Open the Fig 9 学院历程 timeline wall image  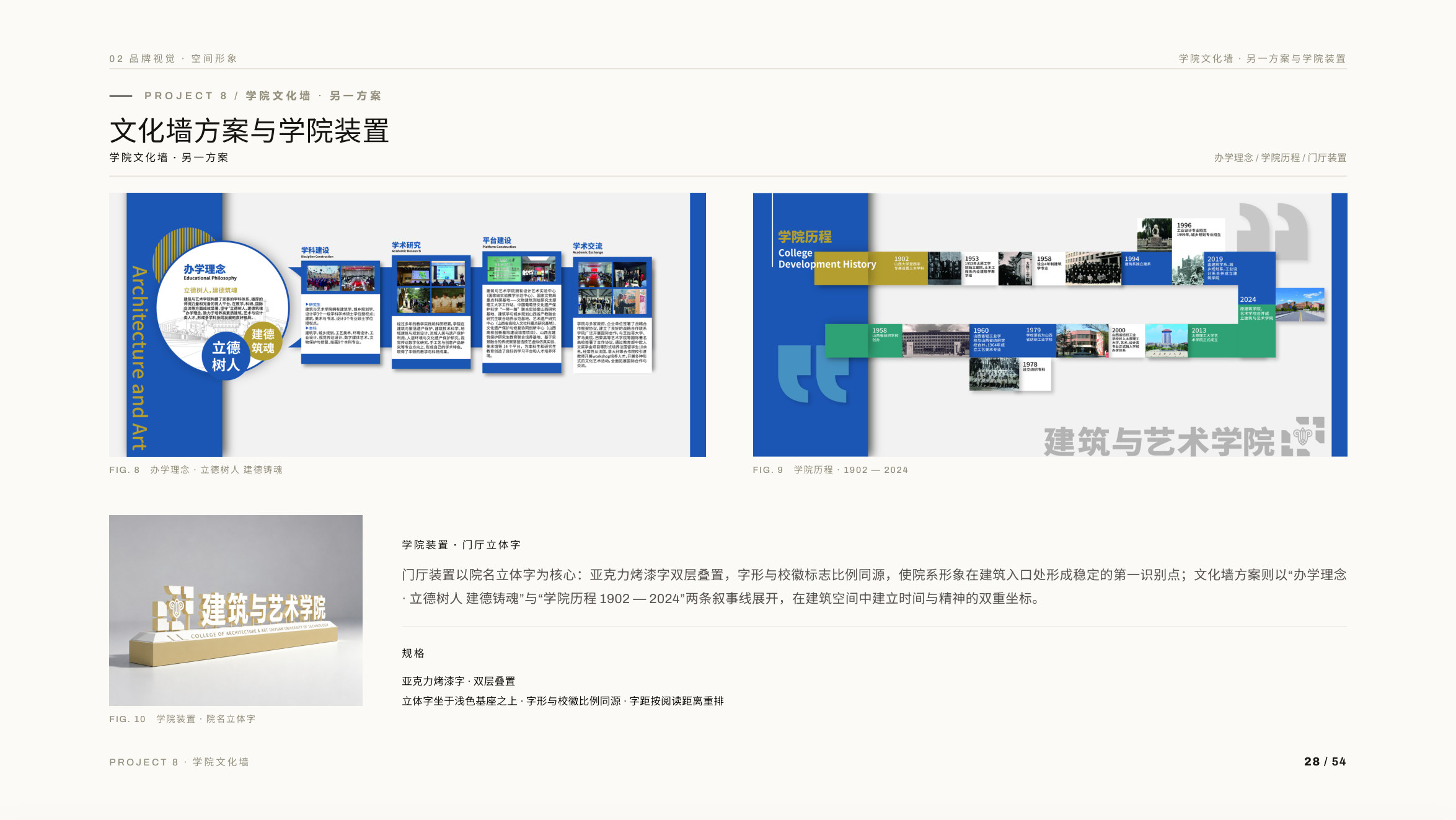point(1050,325)
